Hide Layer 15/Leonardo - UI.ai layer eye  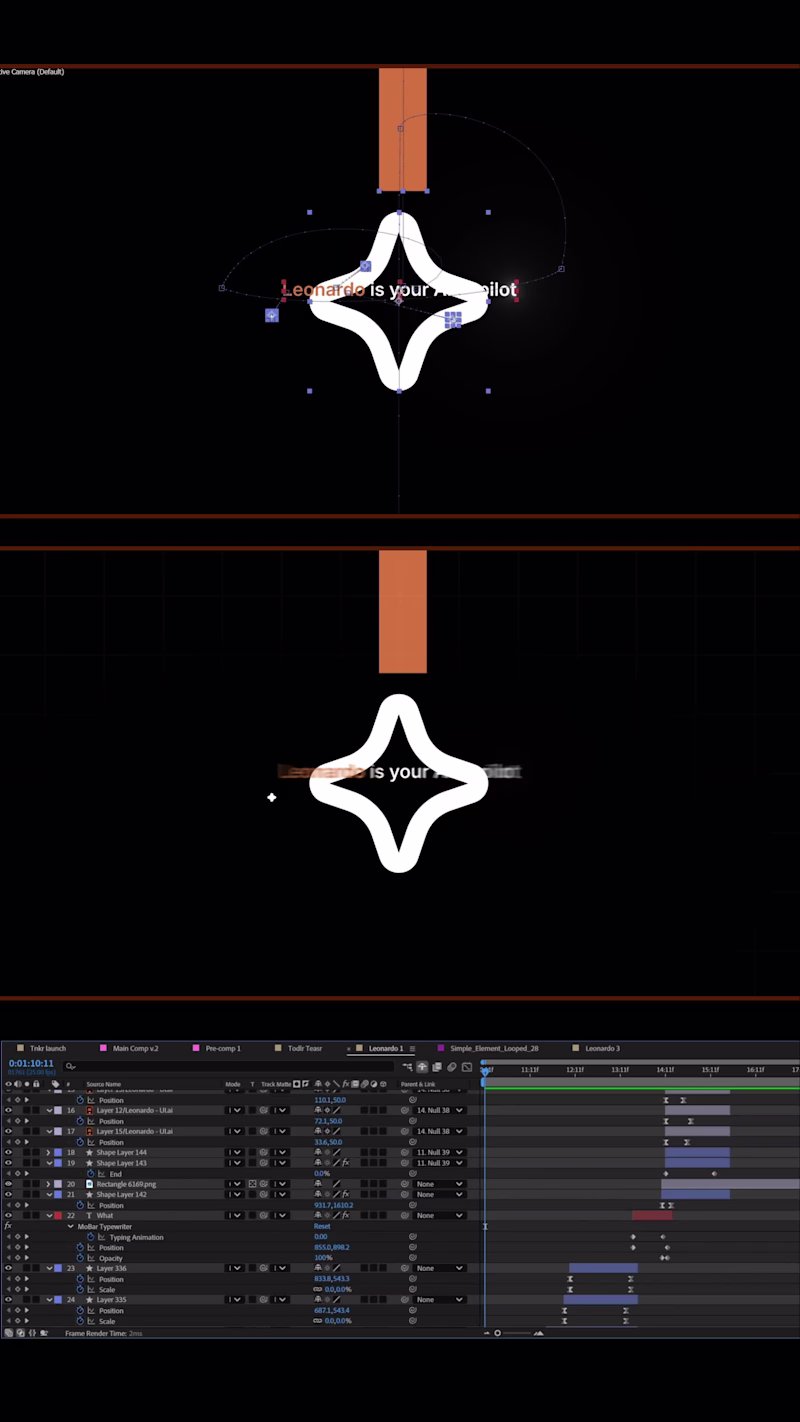pos(9,1131)
